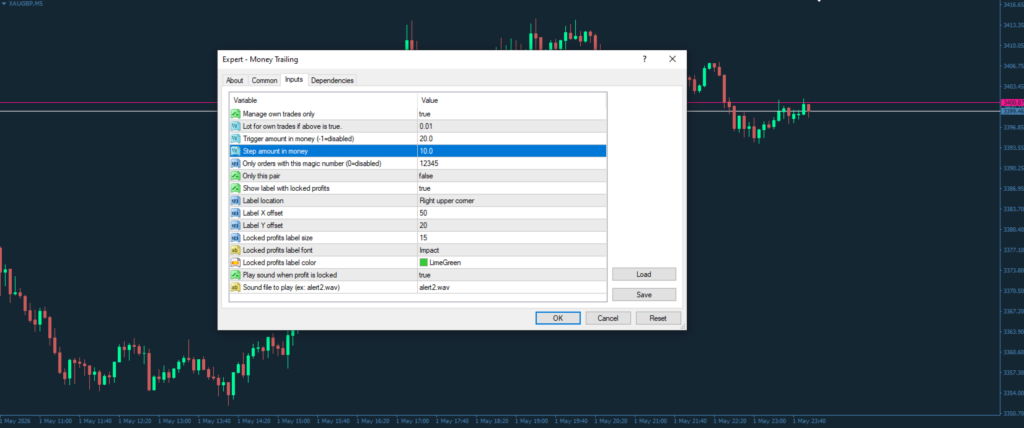This screenshot has height=428, width=1024.
Task: Click the Cancel button
Action: 608,318
